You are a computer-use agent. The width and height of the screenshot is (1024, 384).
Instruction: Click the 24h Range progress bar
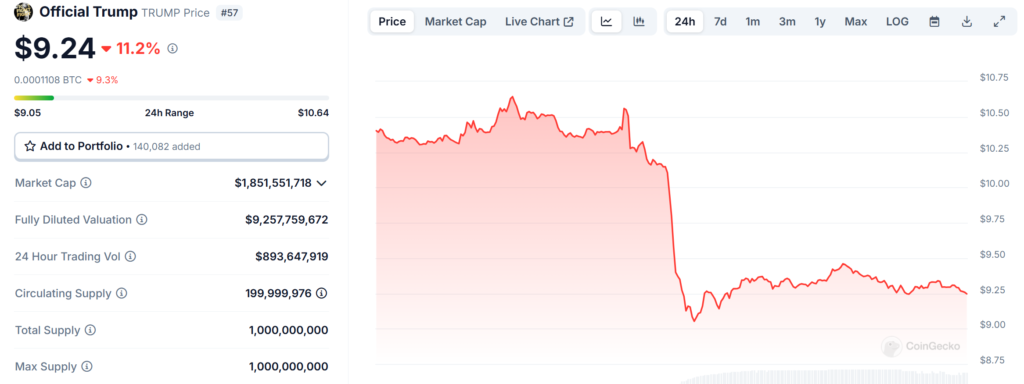tap(172, 98)
